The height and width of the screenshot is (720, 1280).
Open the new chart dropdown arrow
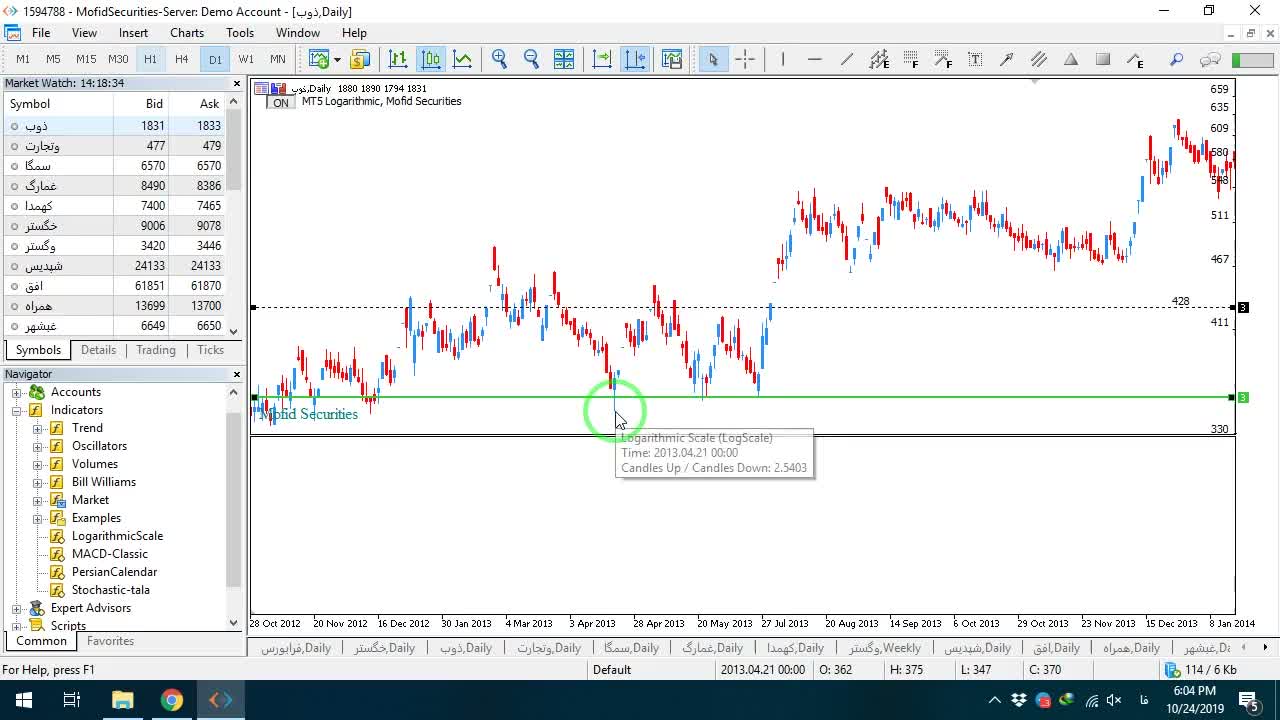pos(337,59)
